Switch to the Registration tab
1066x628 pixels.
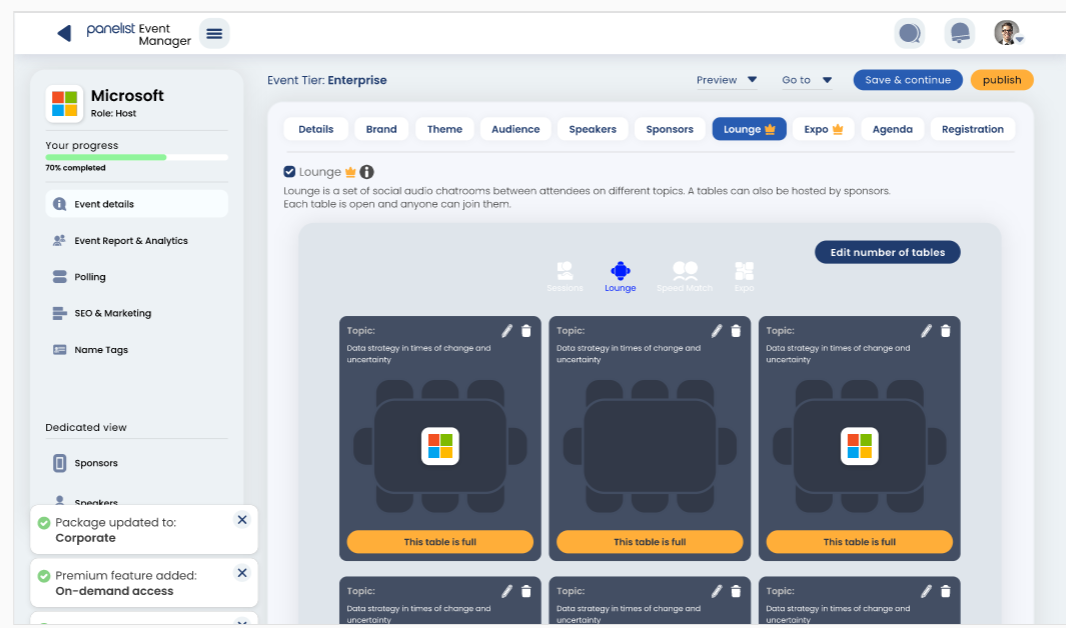972,129
